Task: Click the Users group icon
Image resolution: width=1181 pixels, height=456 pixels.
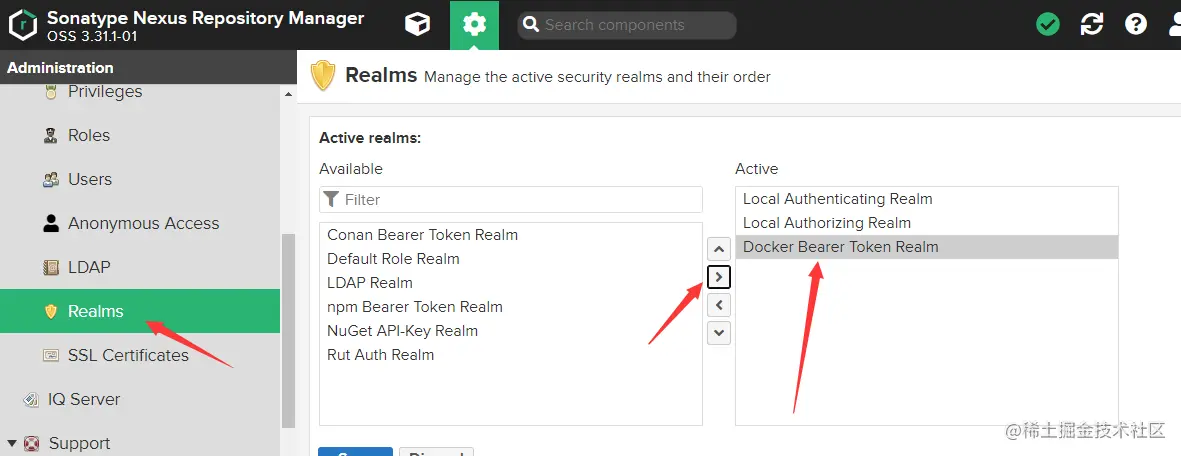Action: [50, 179]
